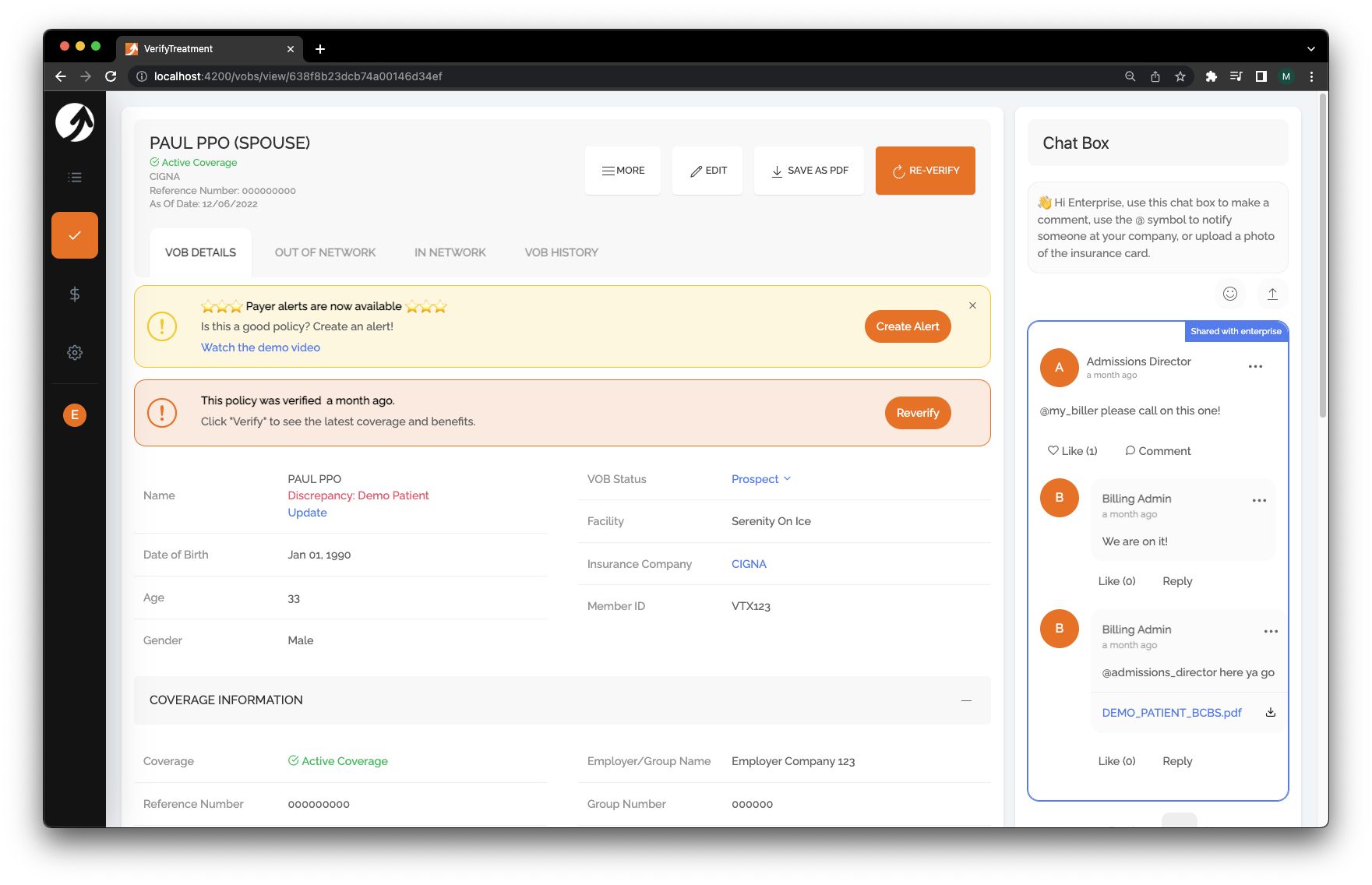Expand the Prospect VOB Status dropdown
Viewport: 1372px width, 885px height.
pos(760,478)
